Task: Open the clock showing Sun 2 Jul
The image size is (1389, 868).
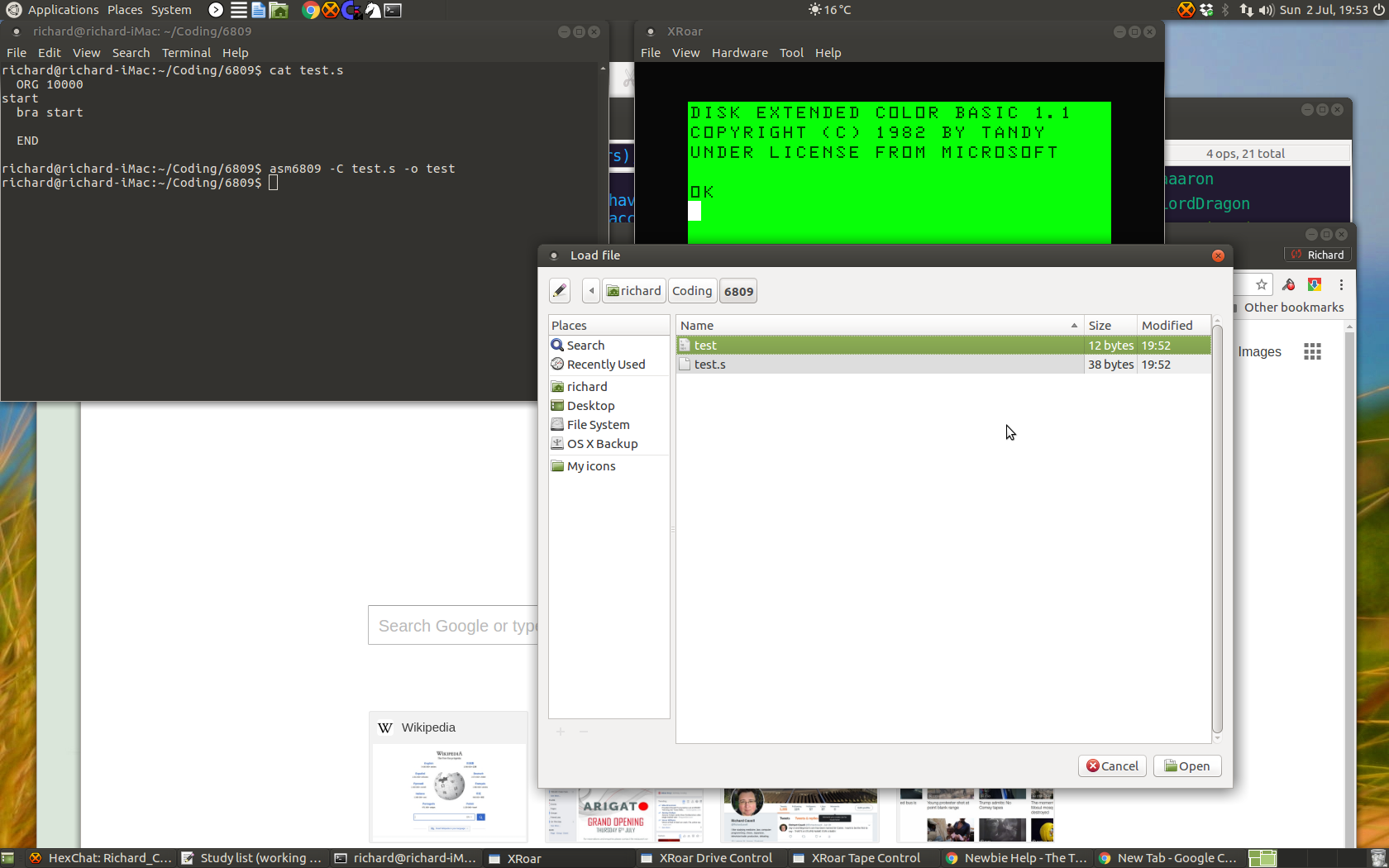Action: 1324,10
